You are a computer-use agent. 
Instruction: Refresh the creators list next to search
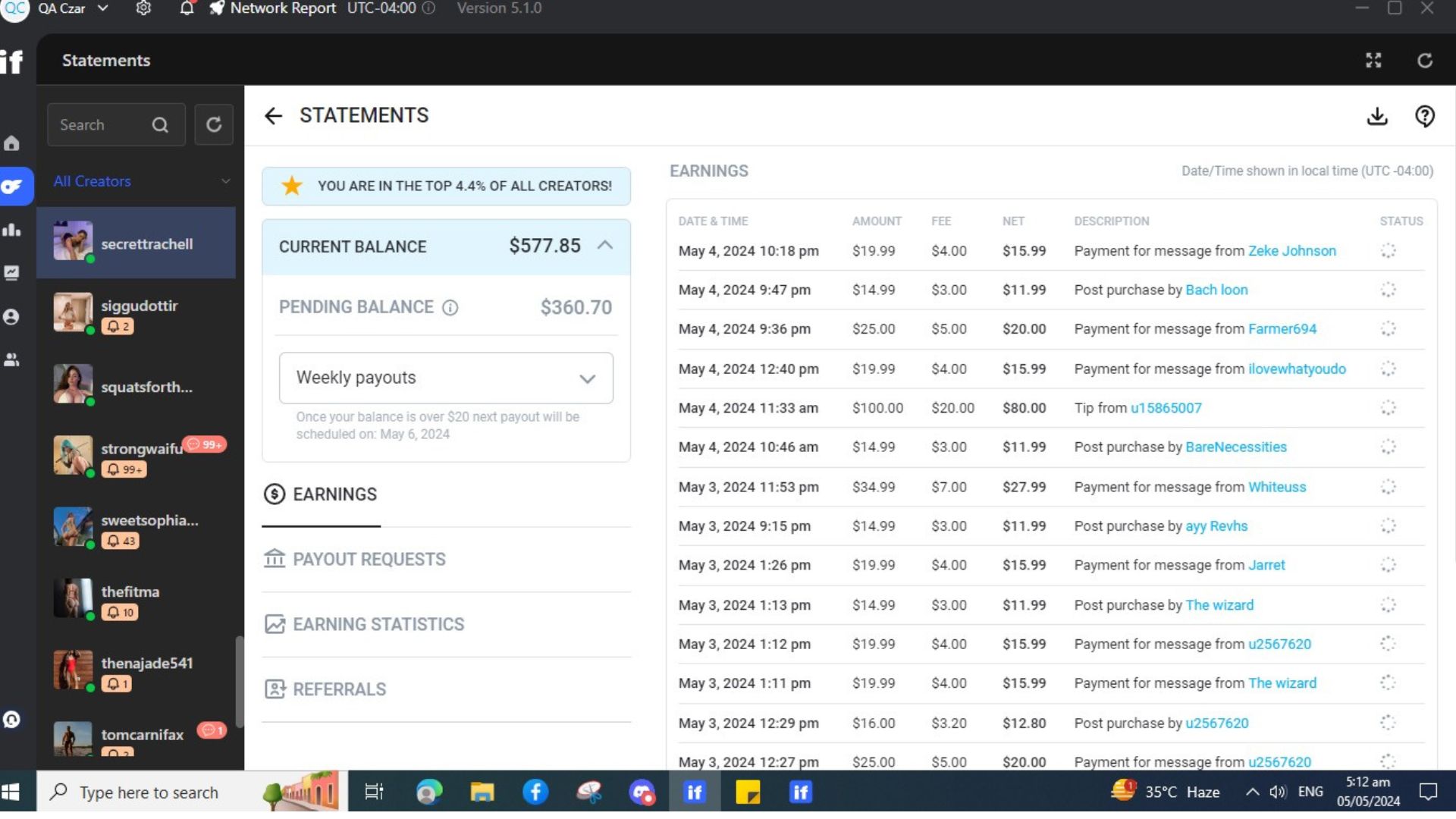[214, 124]
